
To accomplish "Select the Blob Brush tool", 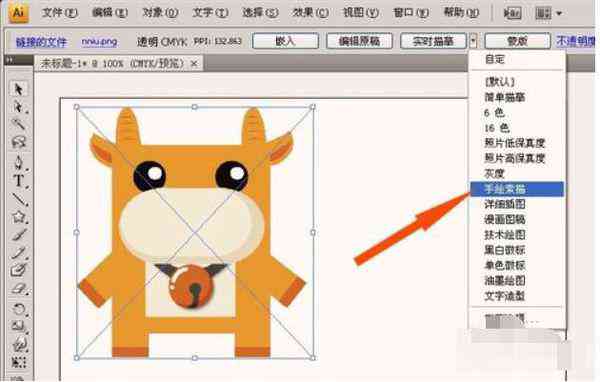I will click(x=18, y=270).
